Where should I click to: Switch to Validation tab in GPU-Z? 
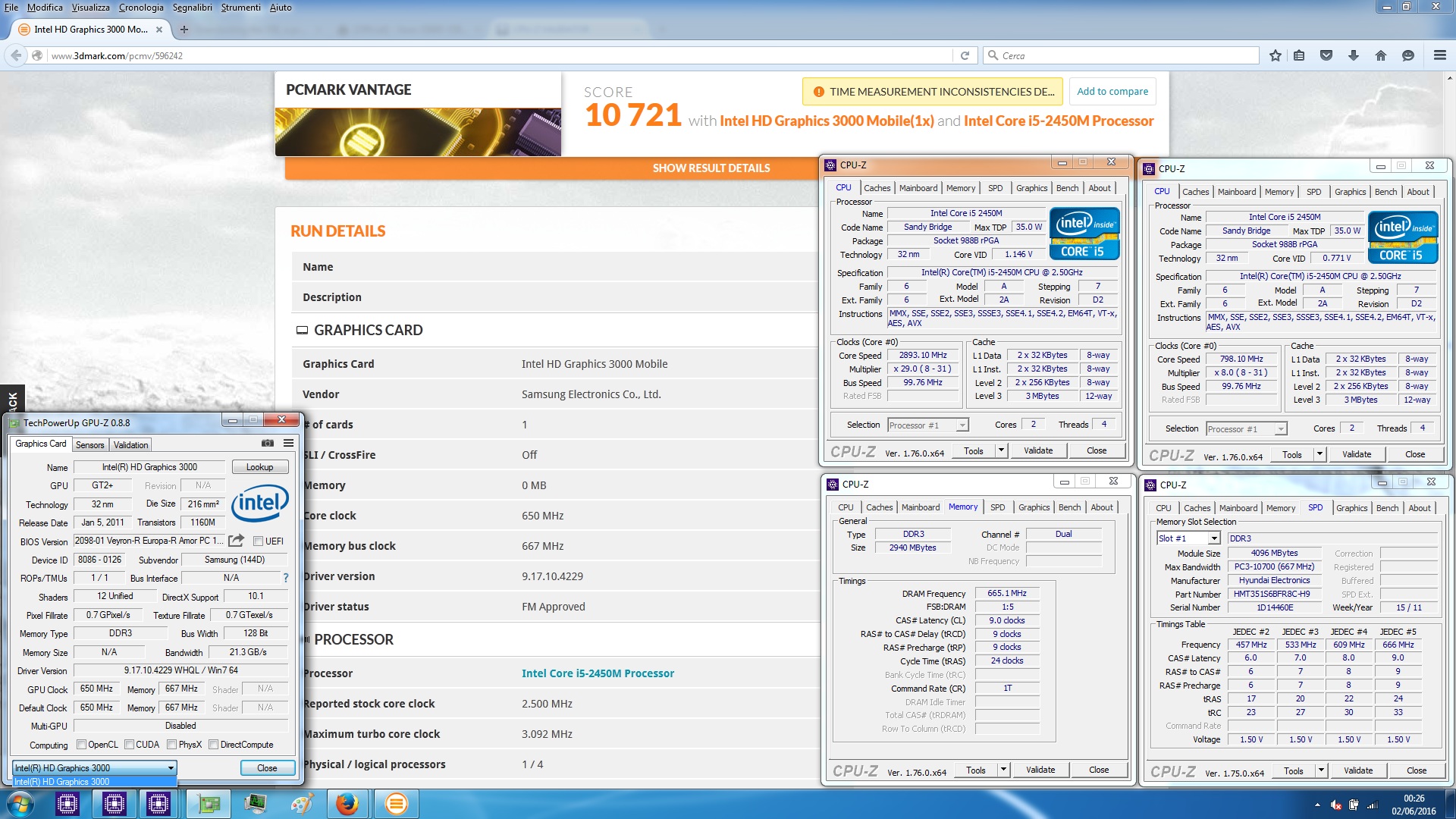tap(131, 445)
